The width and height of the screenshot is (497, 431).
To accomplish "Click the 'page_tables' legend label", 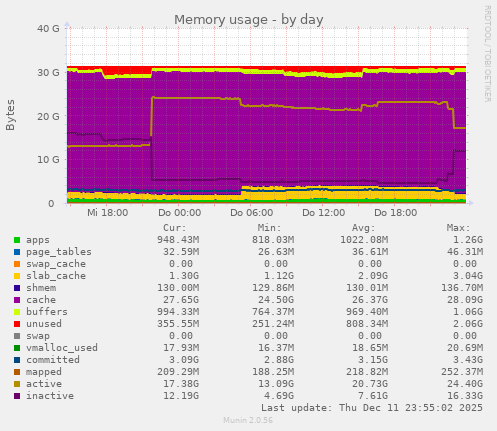I will click(x=59, y=252).
